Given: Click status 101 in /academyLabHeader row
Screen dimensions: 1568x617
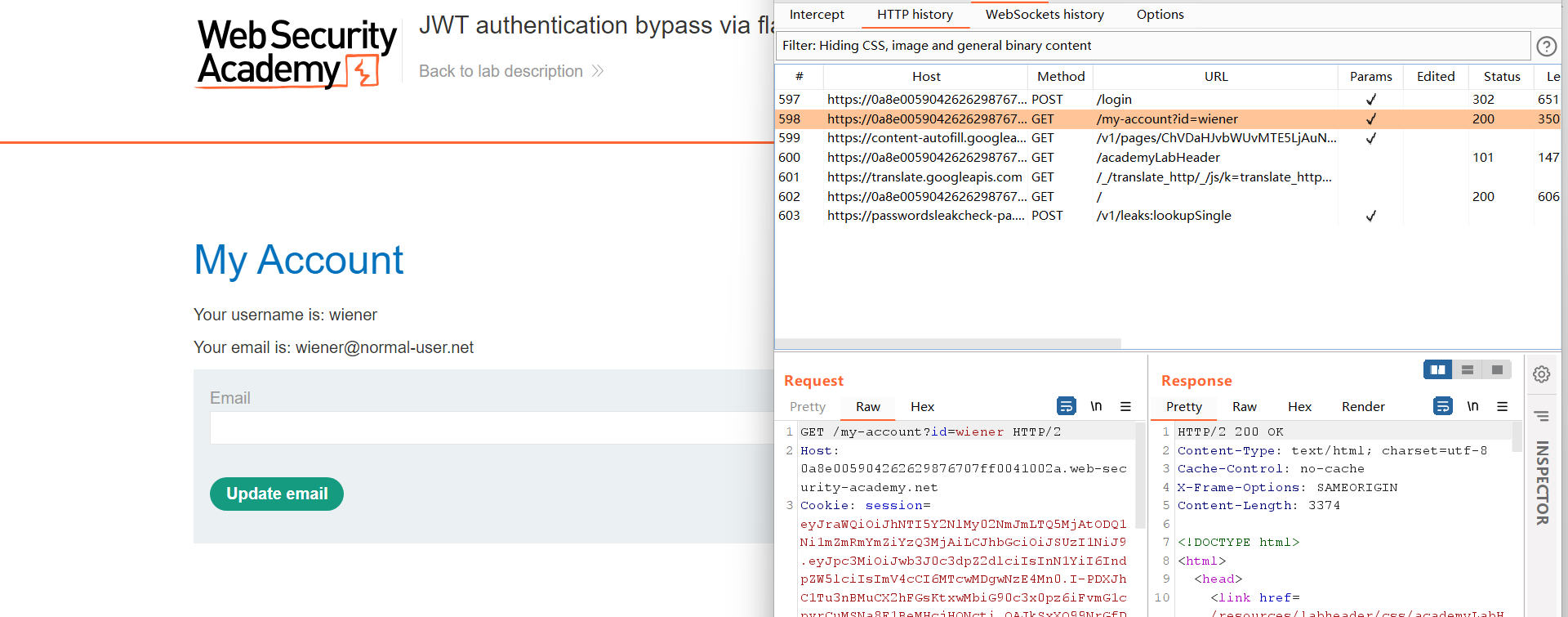Looking at the screenshot, I should click(1483, 158).
